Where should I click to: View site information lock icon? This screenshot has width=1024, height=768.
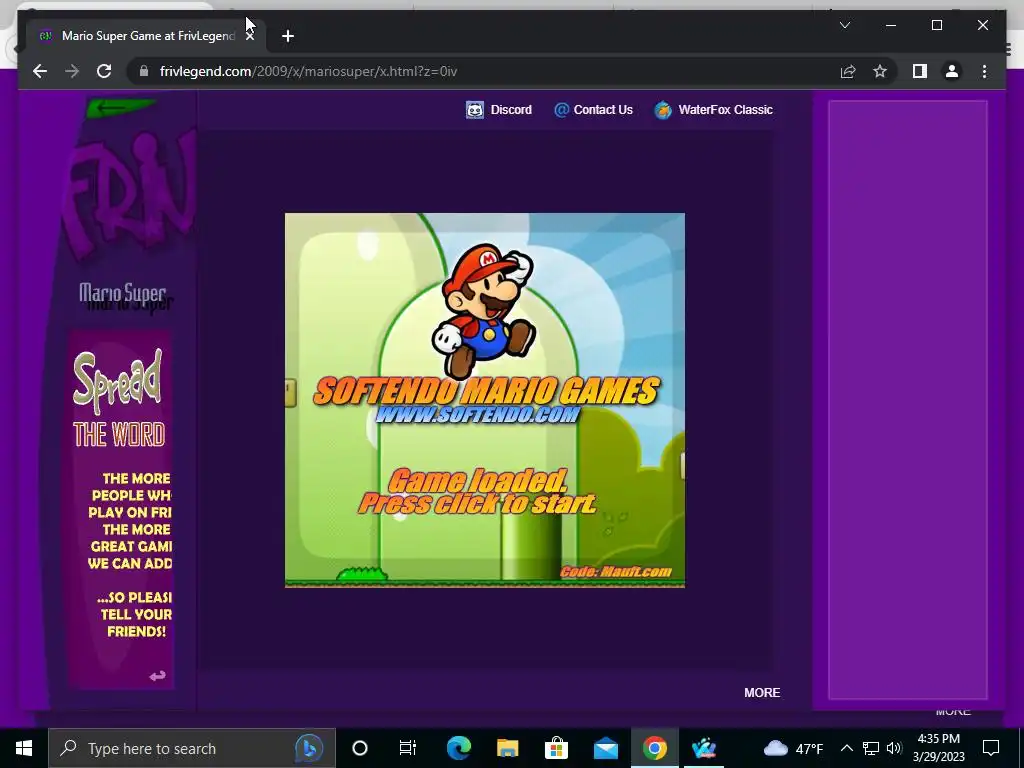[144, 71]
